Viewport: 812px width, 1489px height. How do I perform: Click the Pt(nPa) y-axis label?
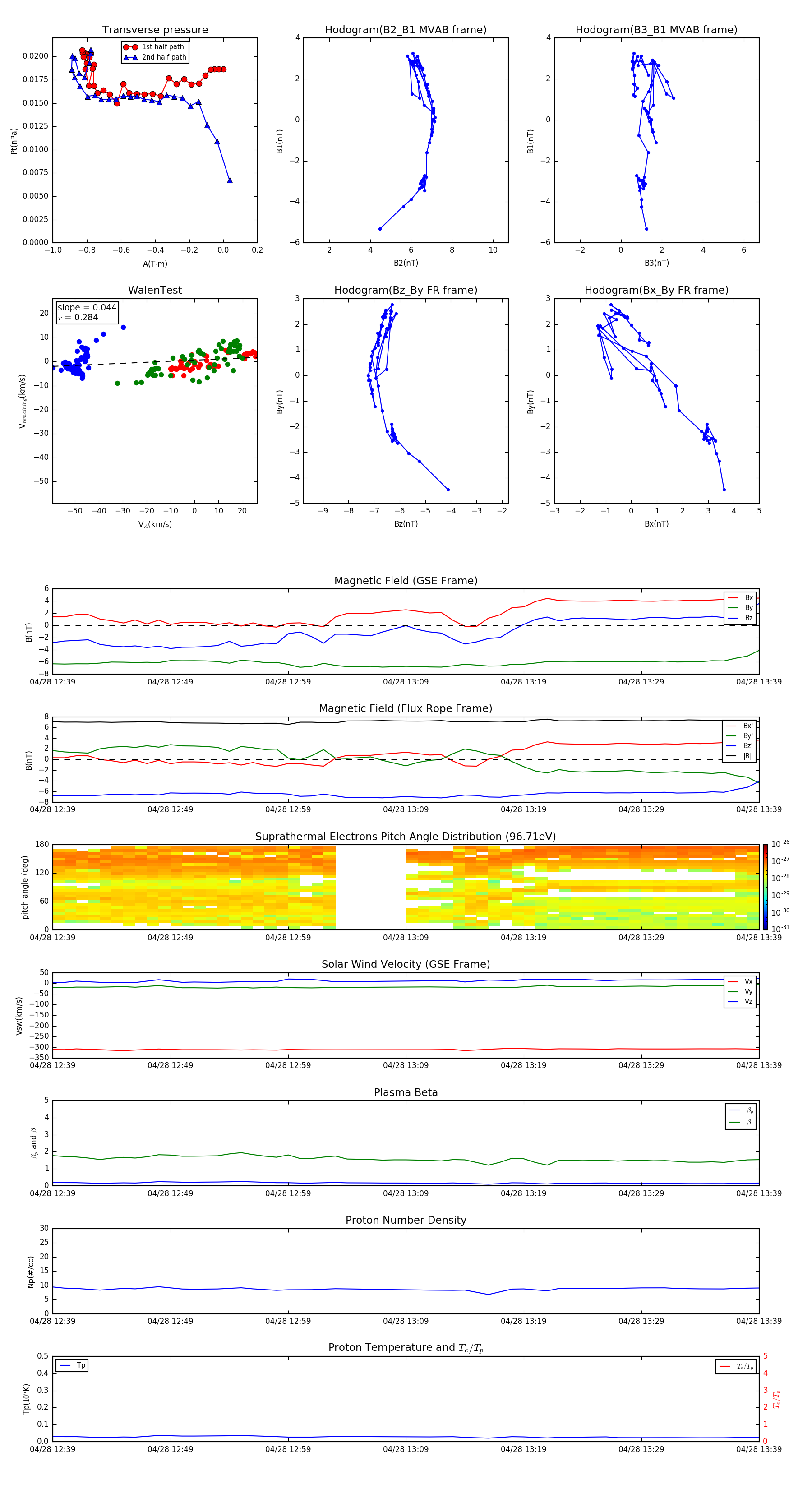[x=14, y=141]
